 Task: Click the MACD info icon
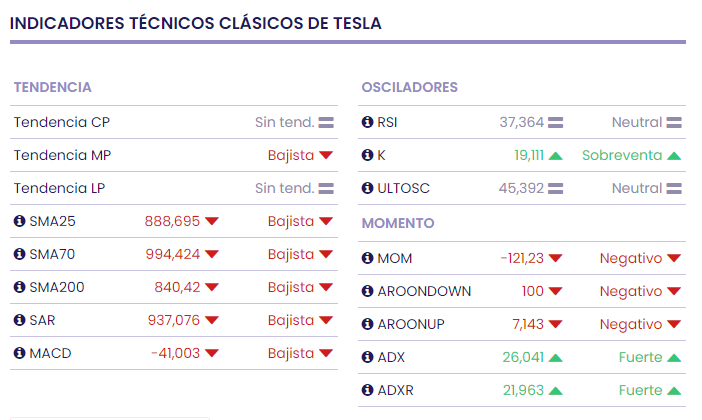(19, 353)
